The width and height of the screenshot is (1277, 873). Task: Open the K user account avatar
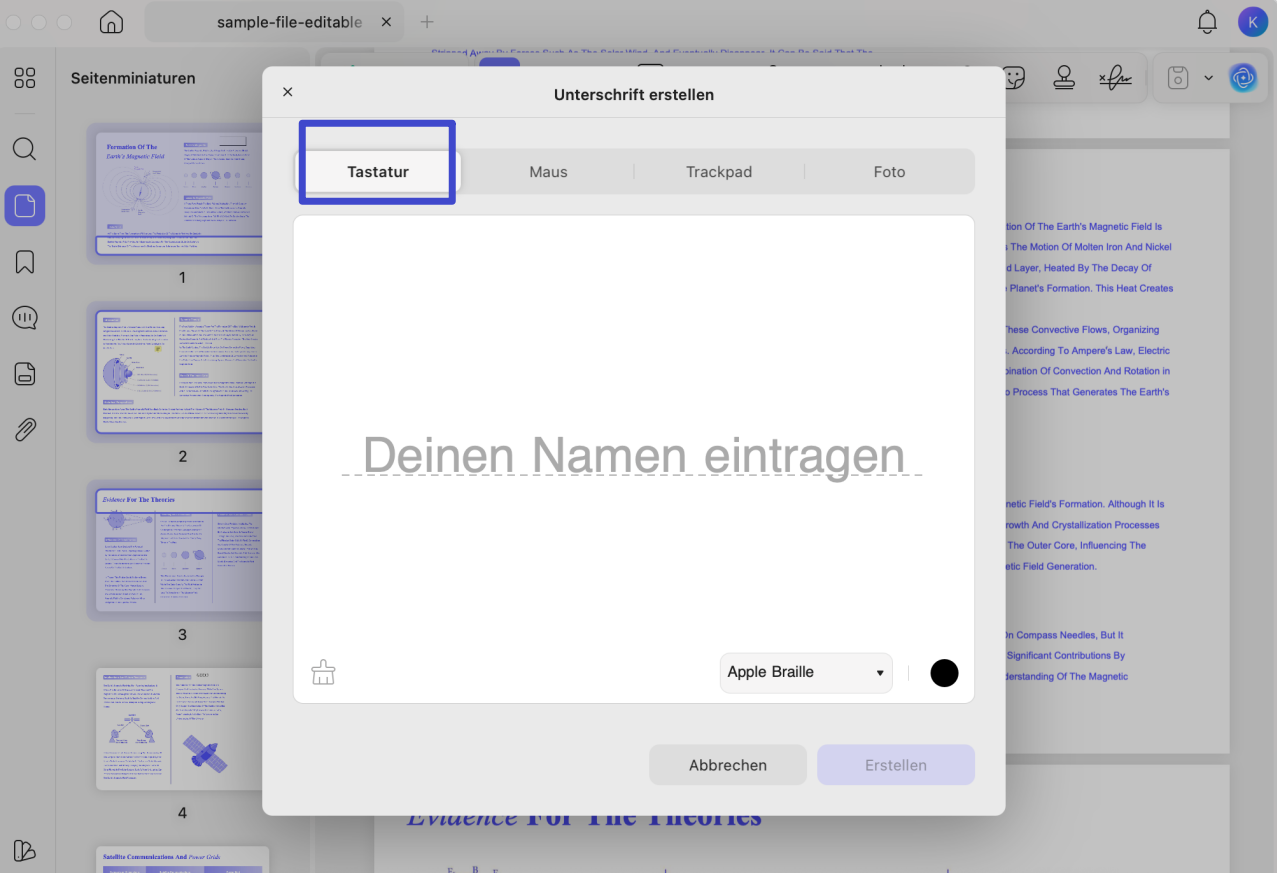point(1252,22)
